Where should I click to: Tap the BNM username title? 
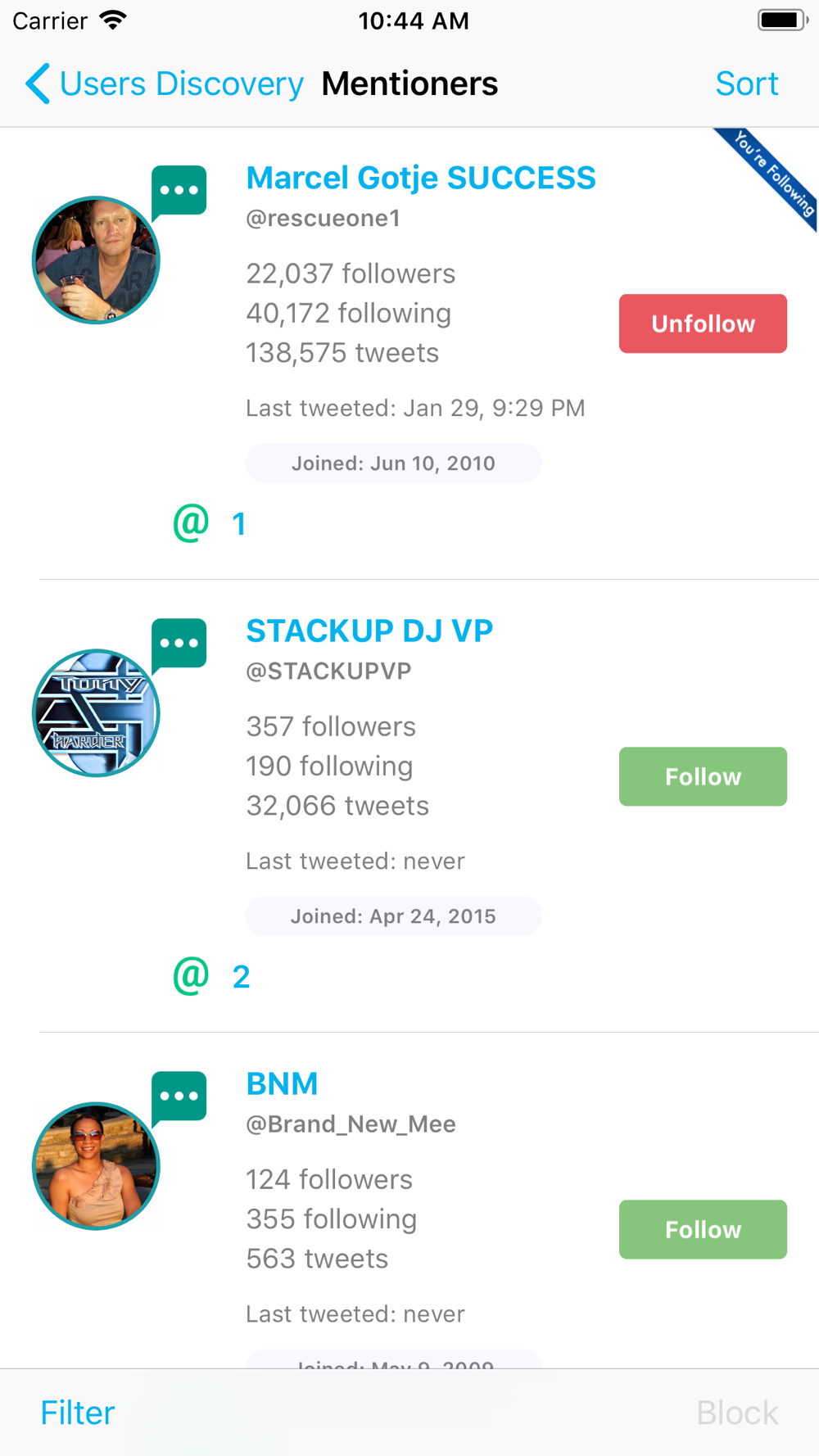(x=282, y=1083)
